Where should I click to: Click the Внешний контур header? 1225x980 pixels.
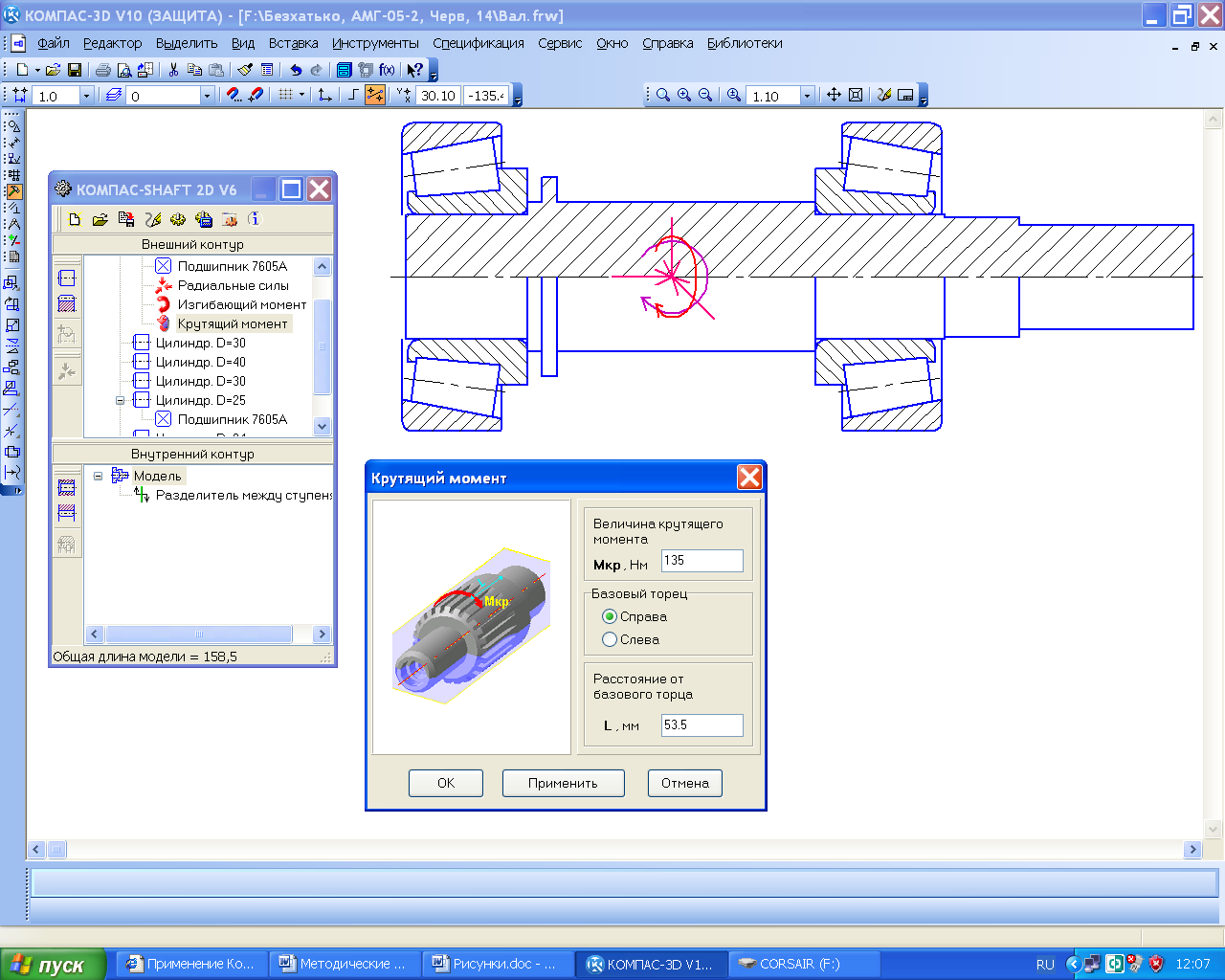(x=192, y=244)
